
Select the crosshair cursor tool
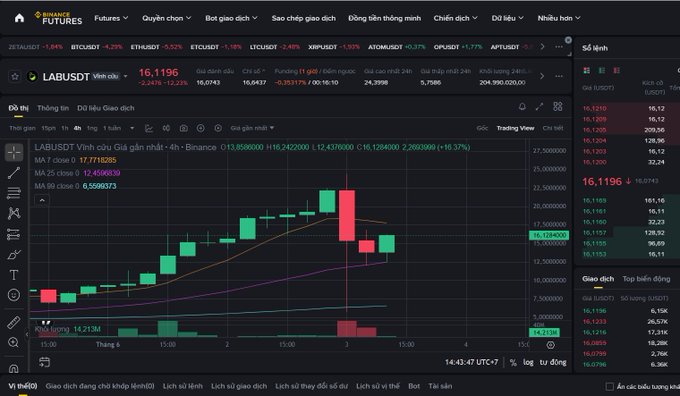[14, 152]
